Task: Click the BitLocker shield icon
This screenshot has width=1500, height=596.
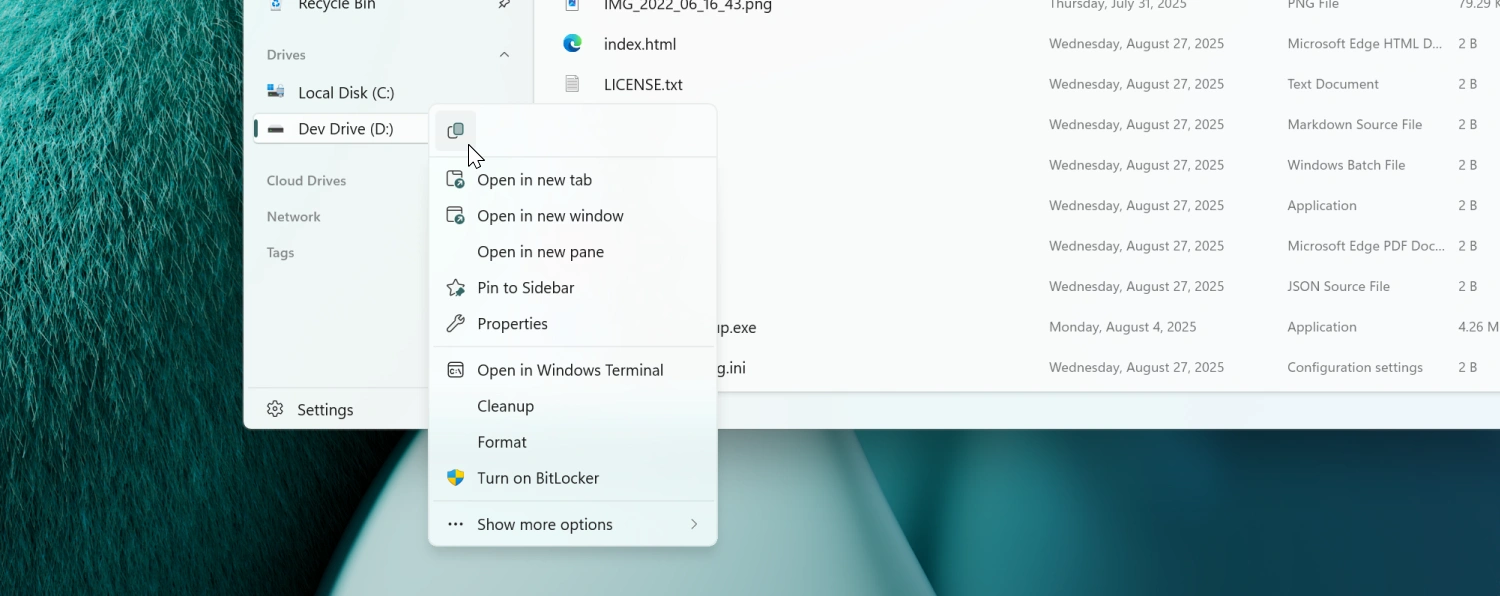Action: (455, 478)
